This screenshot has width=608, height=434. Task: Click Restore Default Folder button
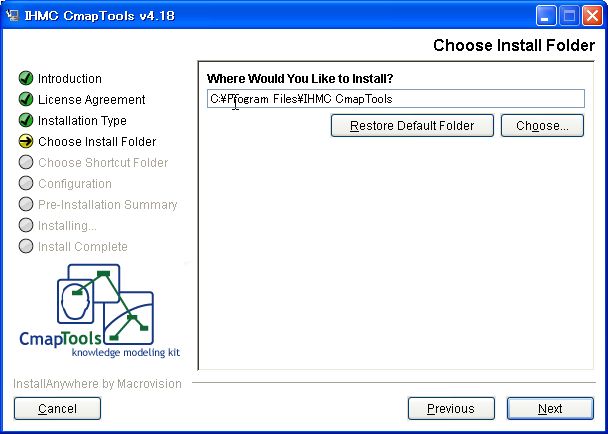tap(412, 125)
